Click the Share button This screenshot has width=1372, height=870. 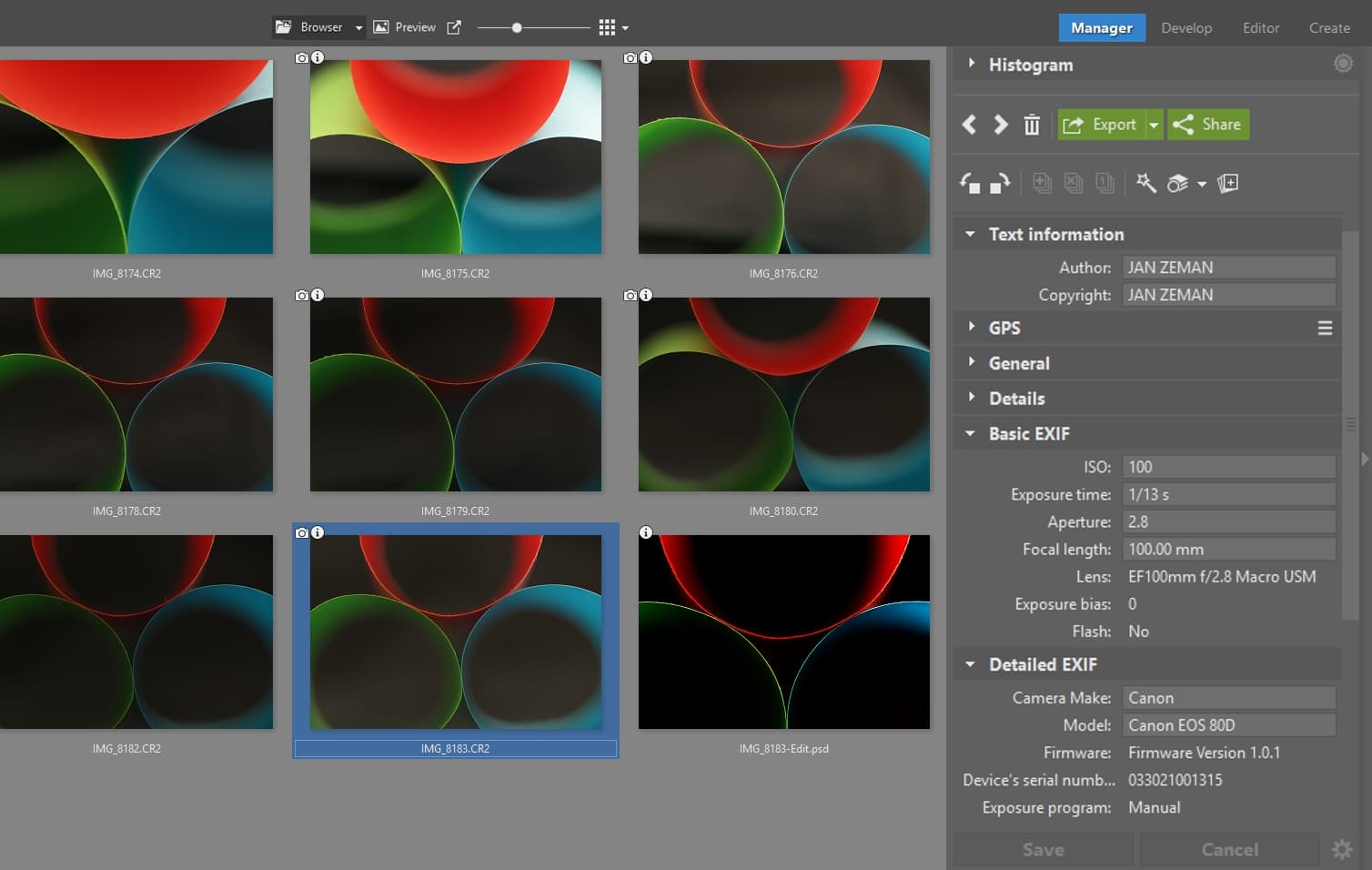[1207, 125]
